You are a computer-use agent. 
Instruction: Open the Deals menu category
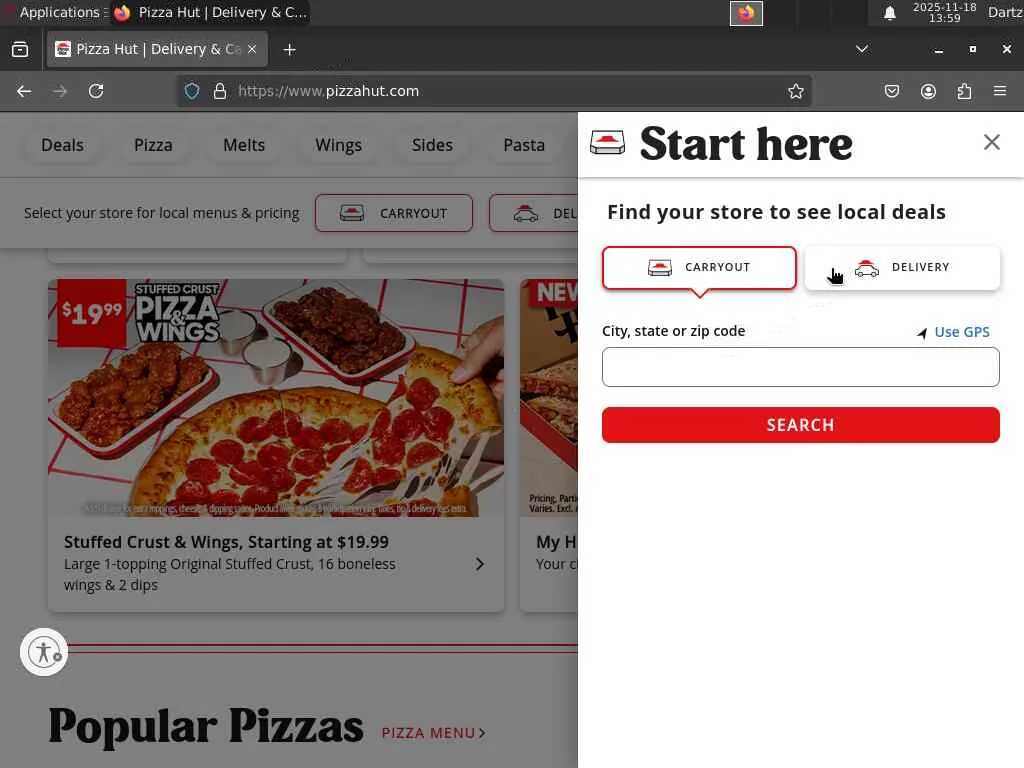(x=63, y=145)
